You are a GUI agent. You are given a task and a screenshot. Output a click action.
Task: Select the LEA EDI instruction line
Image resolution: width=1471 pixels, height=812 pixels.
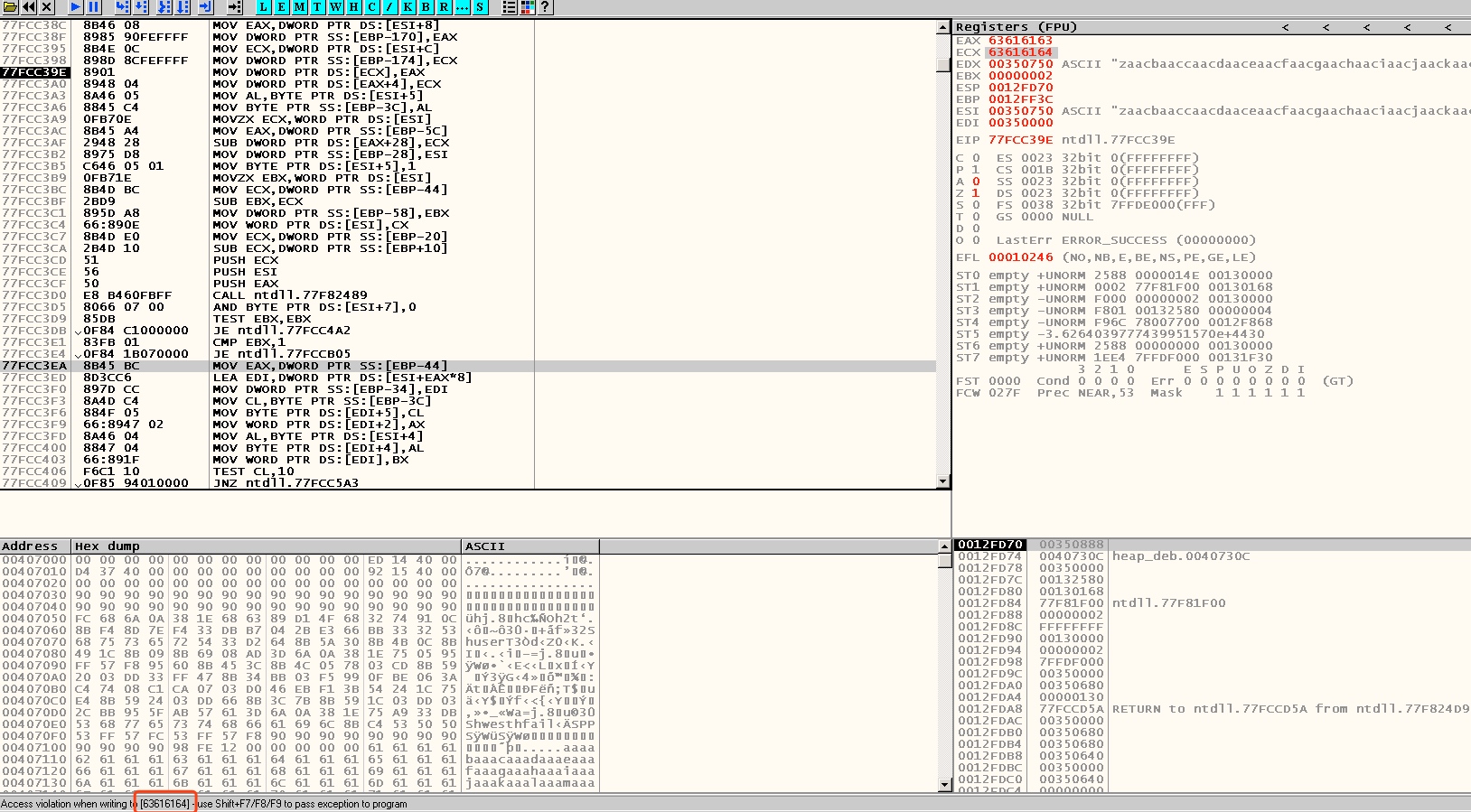(342, 378)
